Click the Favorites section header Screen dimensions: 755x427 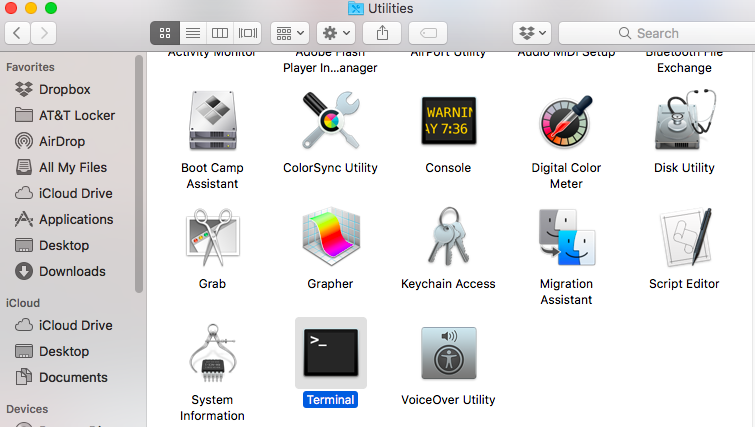point(30,67)
